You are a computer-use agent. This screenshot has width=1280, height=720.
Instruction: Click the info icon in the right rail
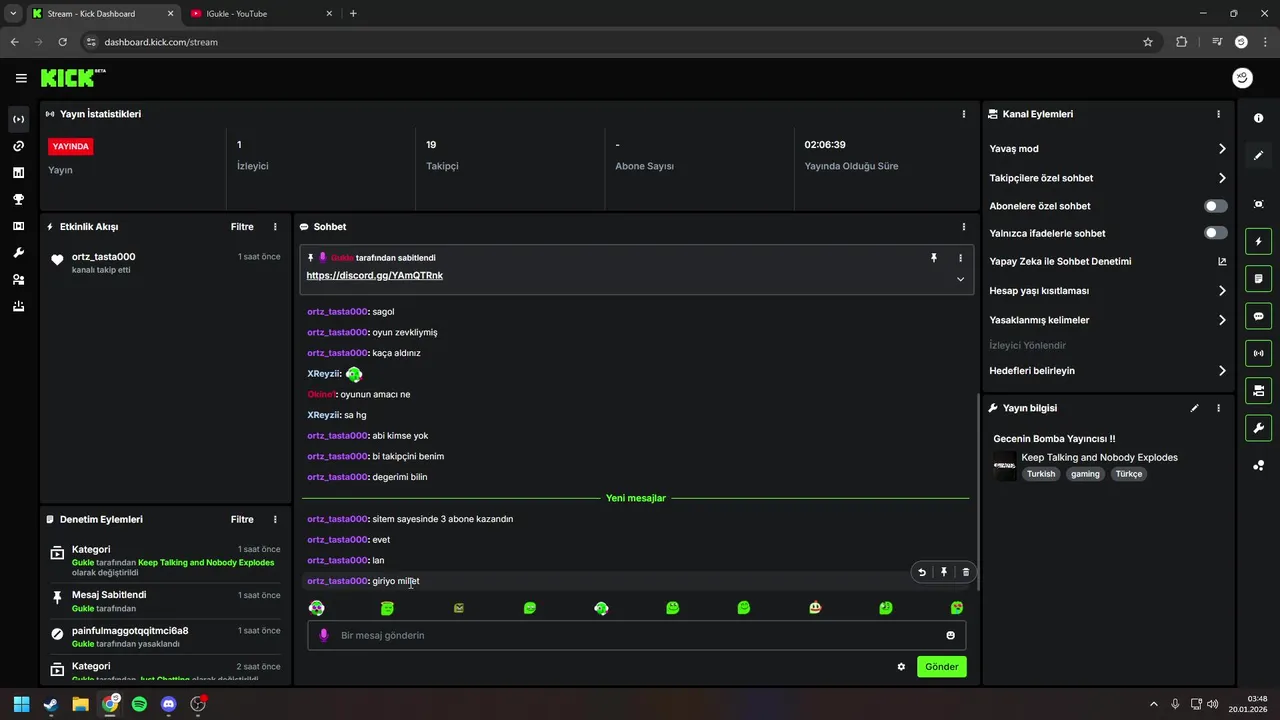pyautogui.click(x=1258, y=118)
